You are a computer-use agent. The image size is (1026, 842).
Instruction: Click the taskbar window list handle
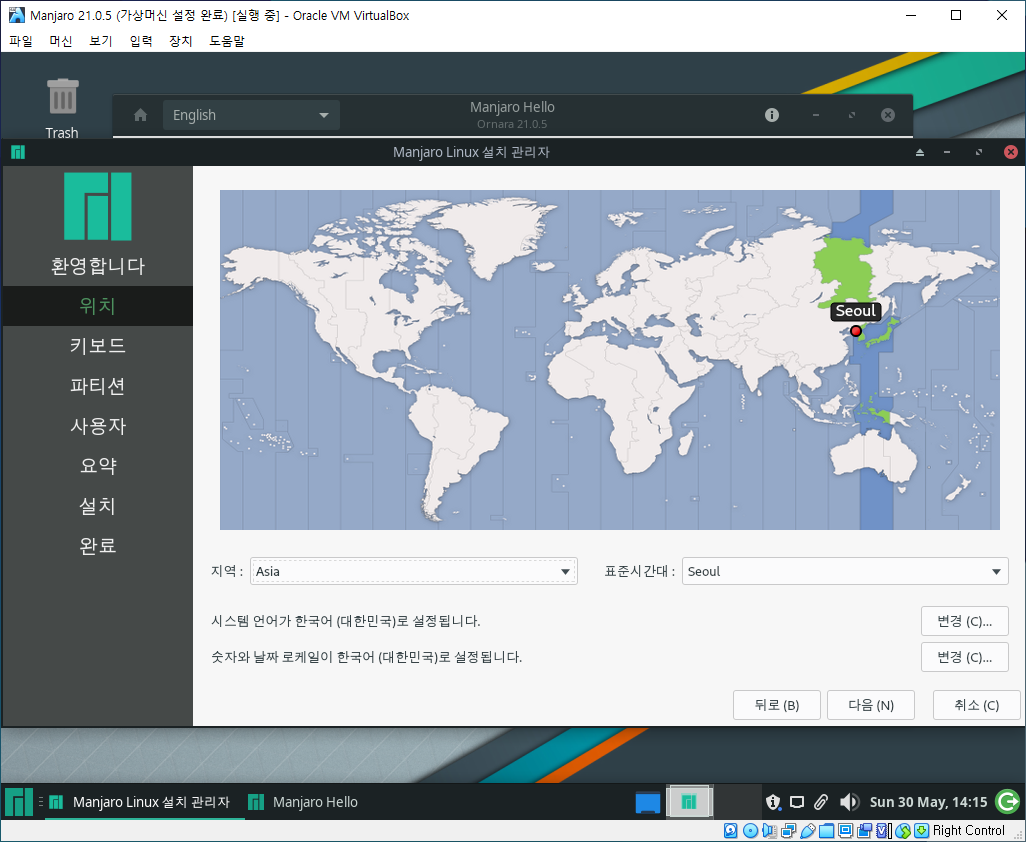pyautogui.click(x=41, y=801)
